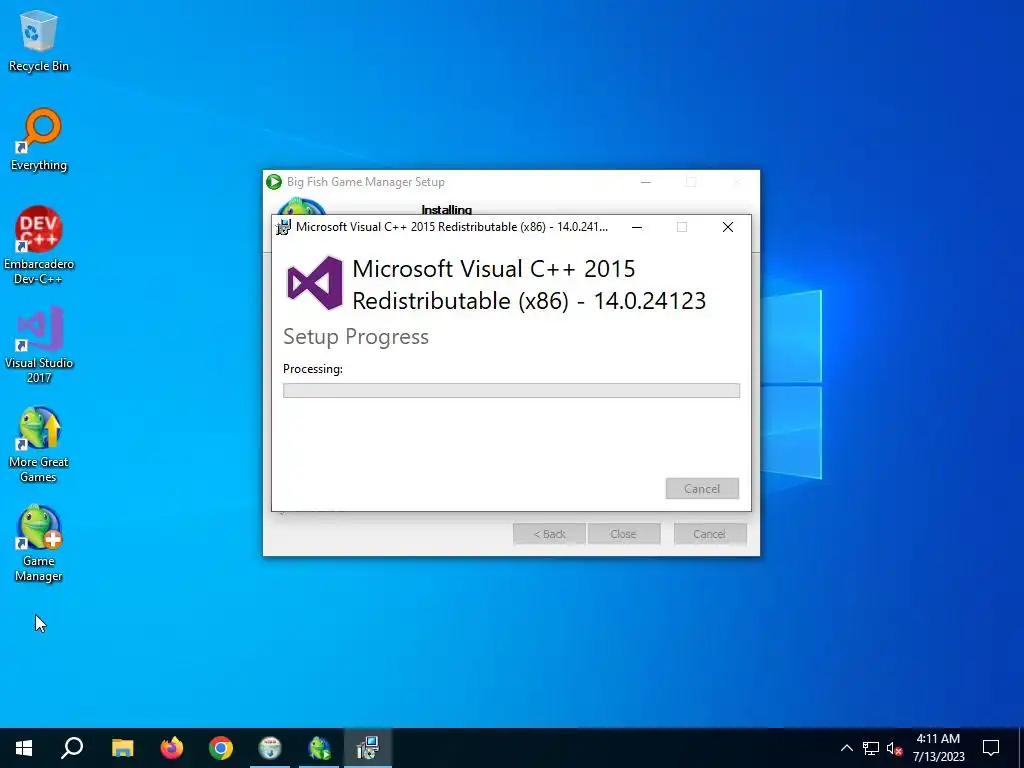Image resolution: width=1024 pixels, height=768 pixels.
Task: Open the taskbar search icon
Action: click(x=72, y=748)
